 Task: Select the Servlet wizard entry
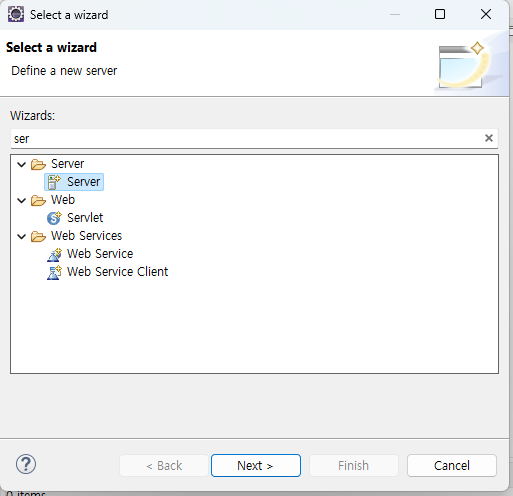coord(85,218)
